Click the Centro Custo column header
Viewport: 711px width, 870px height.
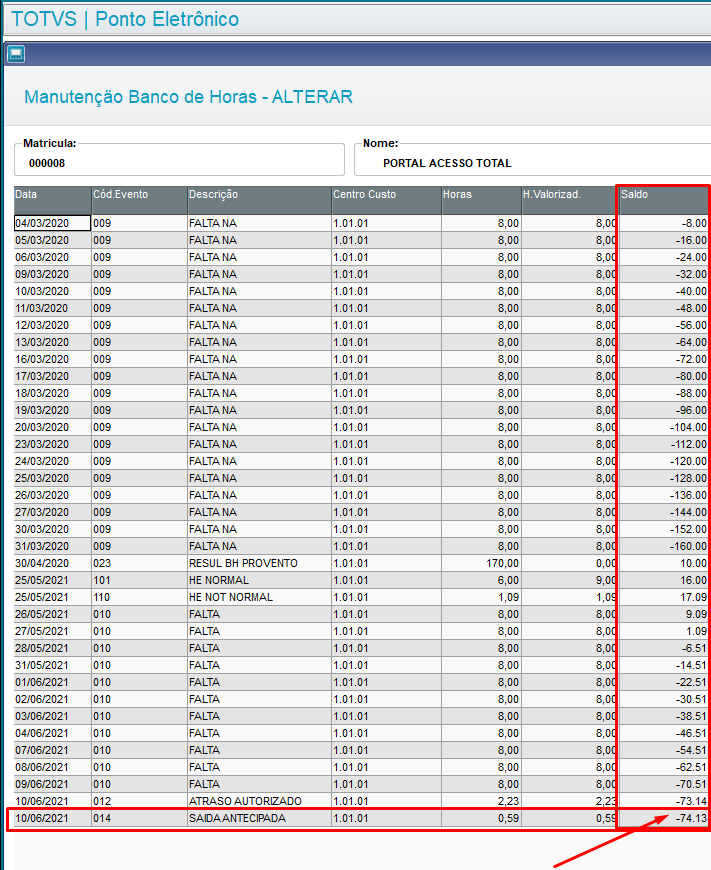pos(386,200)
